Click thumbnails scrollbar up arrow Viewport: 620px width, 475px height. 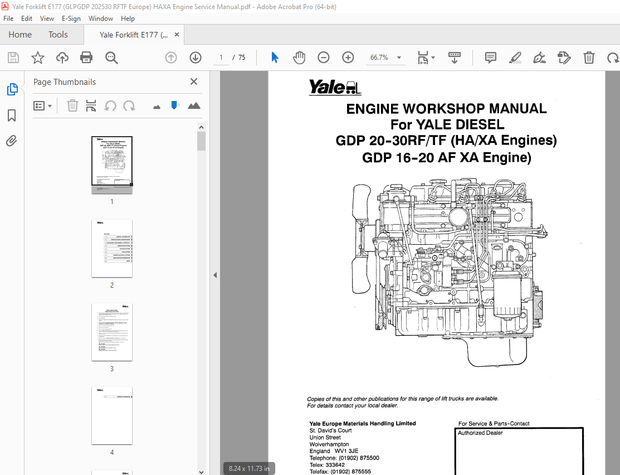point(201,127)
